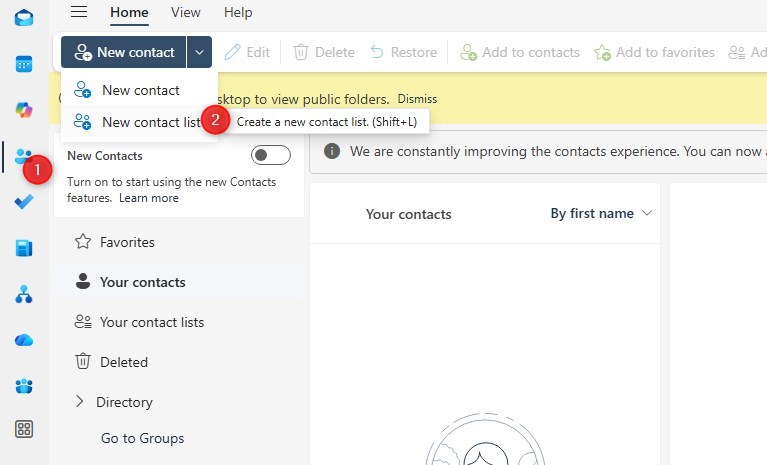Select the Favorites folder
The height and width of the screenshot is (465, 767).
(127, 242)
